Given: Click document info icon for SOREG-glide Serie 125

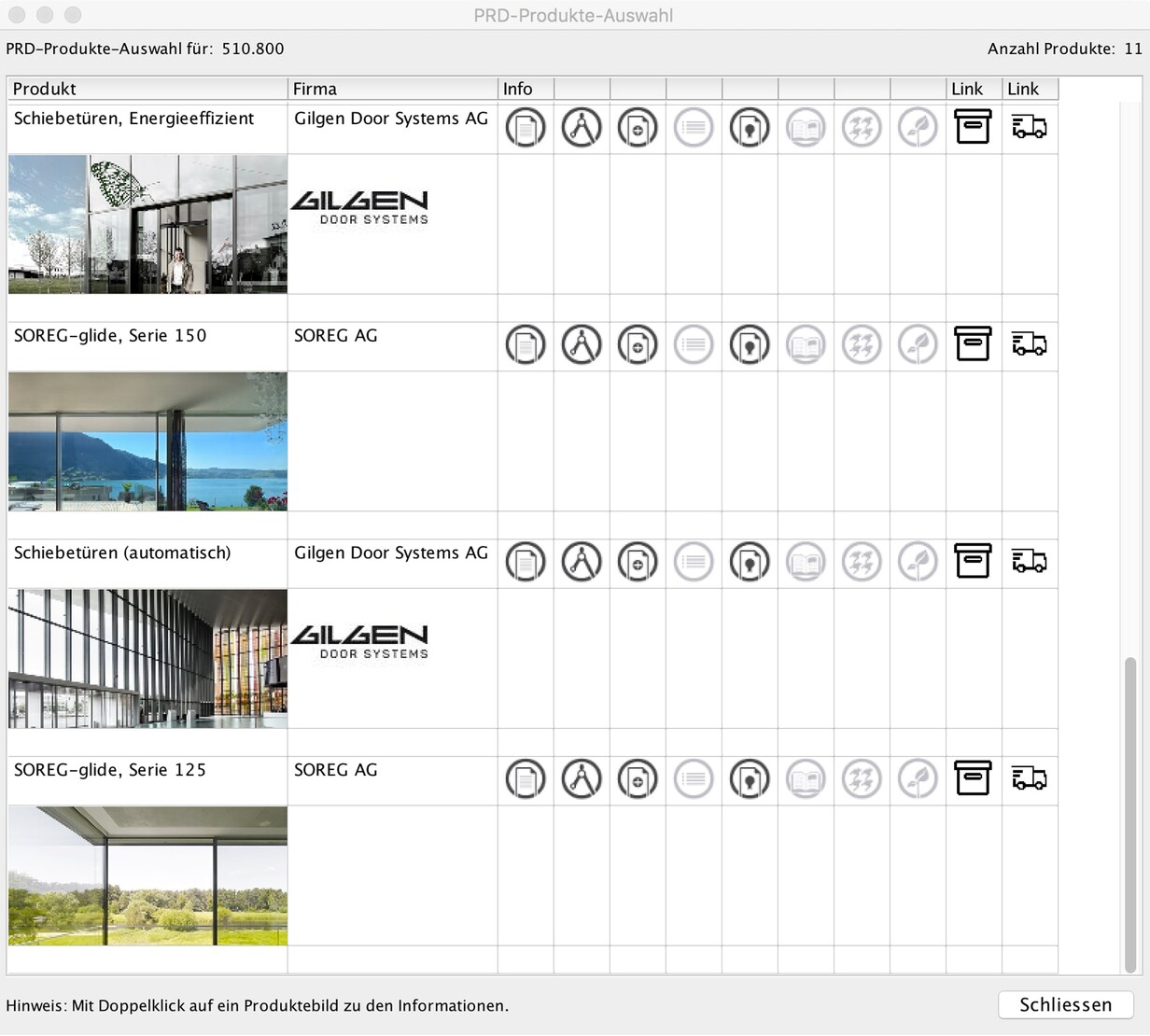Looking at the screenshot, I should (x=526, y=779).
